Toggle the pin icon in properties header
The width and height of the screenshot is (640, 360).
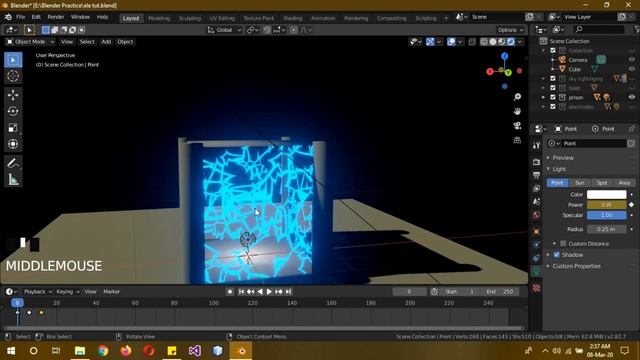click(631, 129)
